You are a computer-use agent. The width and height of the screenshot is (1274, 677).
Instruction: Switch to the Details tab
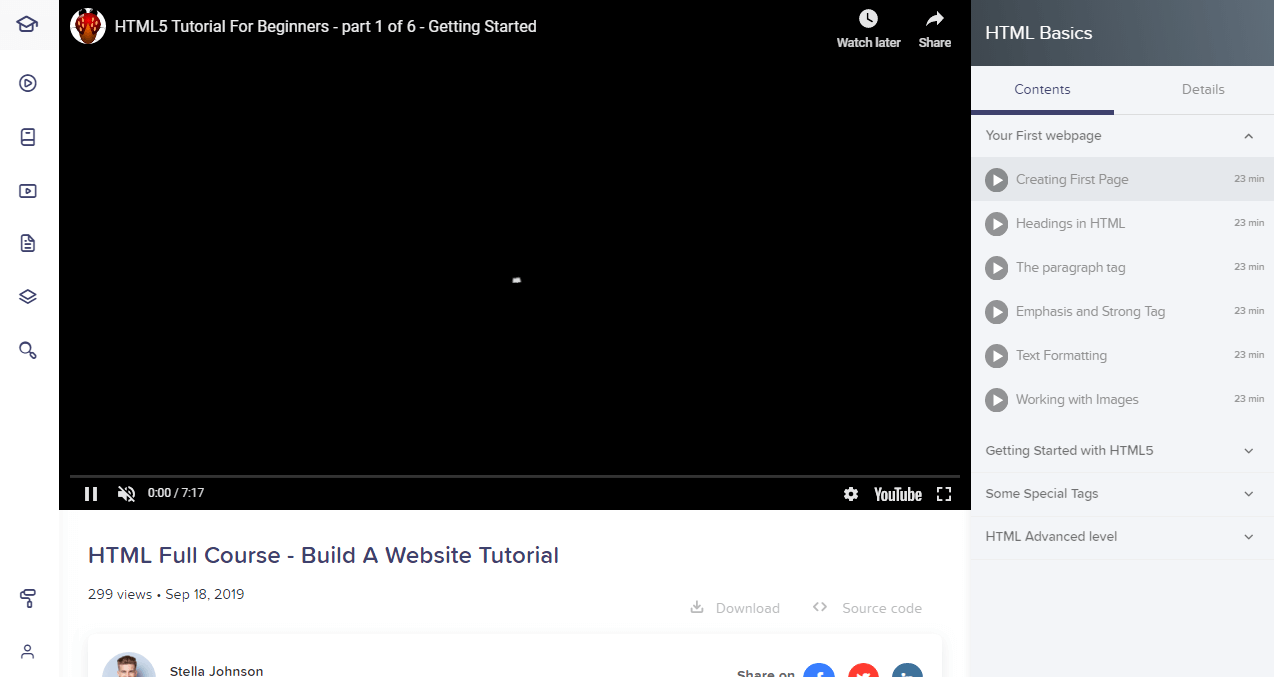coord(1202,90)
